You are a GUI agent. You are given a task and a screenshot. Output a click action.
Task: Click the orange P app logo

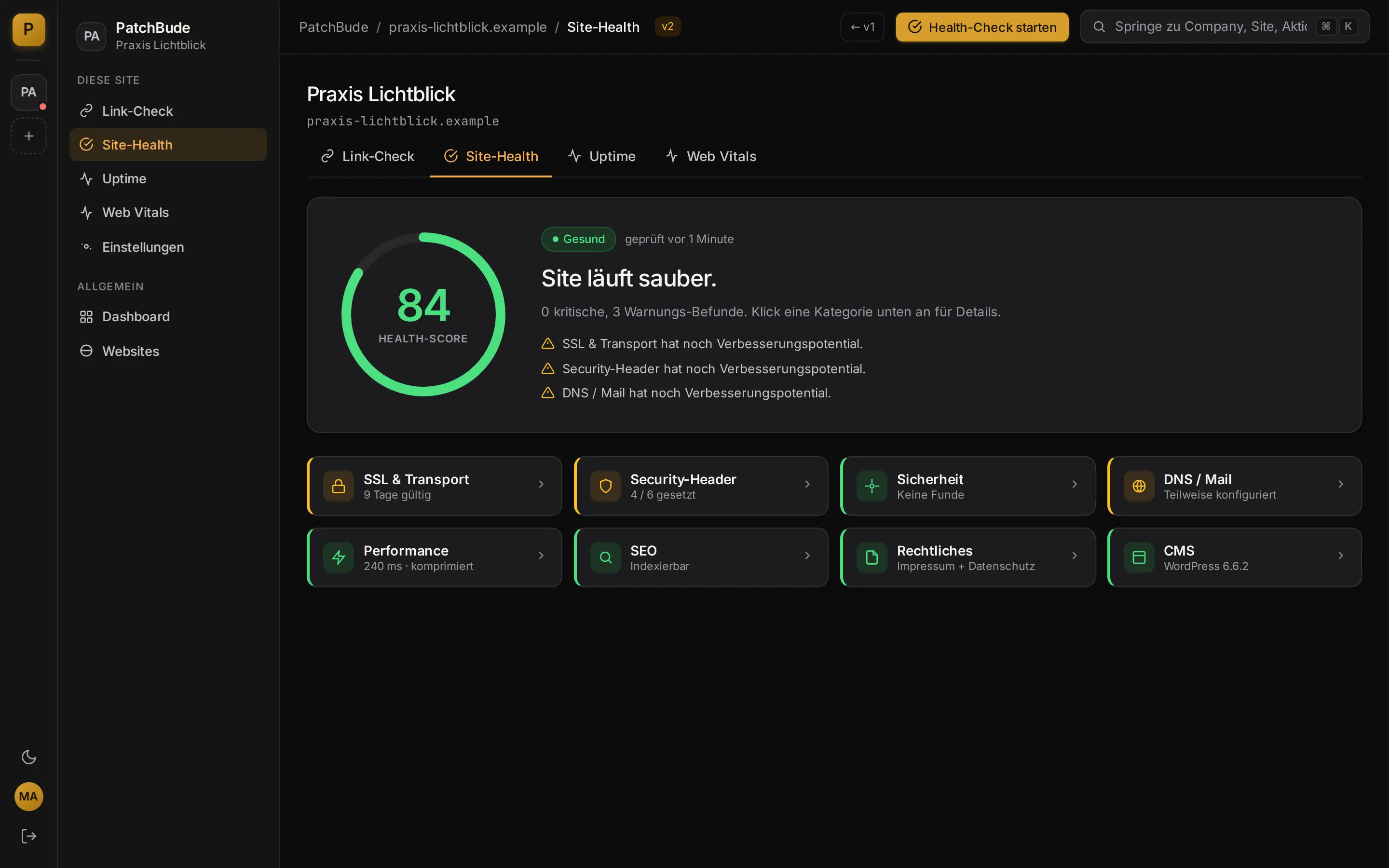click(x=29, y=29)
